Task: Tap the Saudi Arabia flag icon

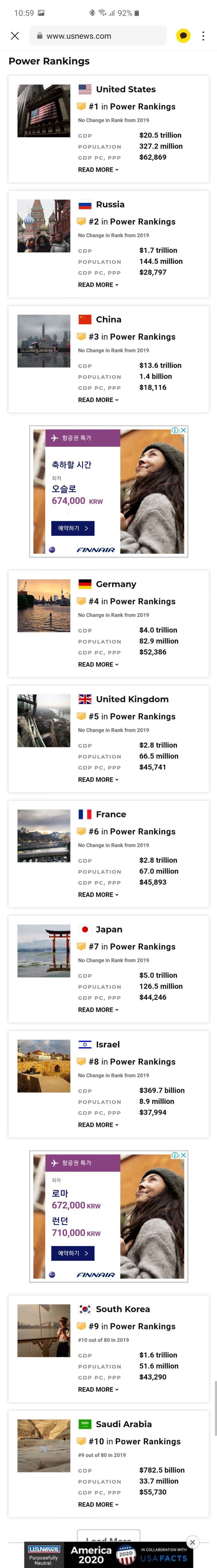Action: pos(85,1424)
